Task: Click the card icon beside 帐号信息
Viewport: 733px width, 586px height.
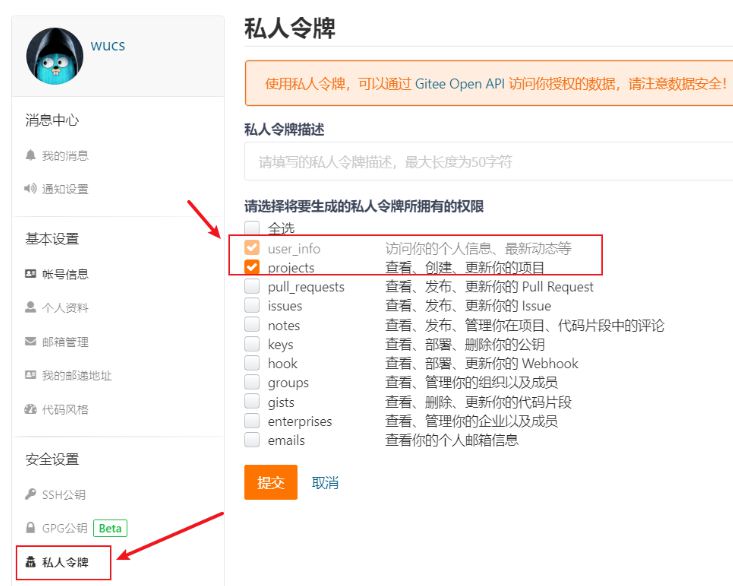Action: pos(30,274)
